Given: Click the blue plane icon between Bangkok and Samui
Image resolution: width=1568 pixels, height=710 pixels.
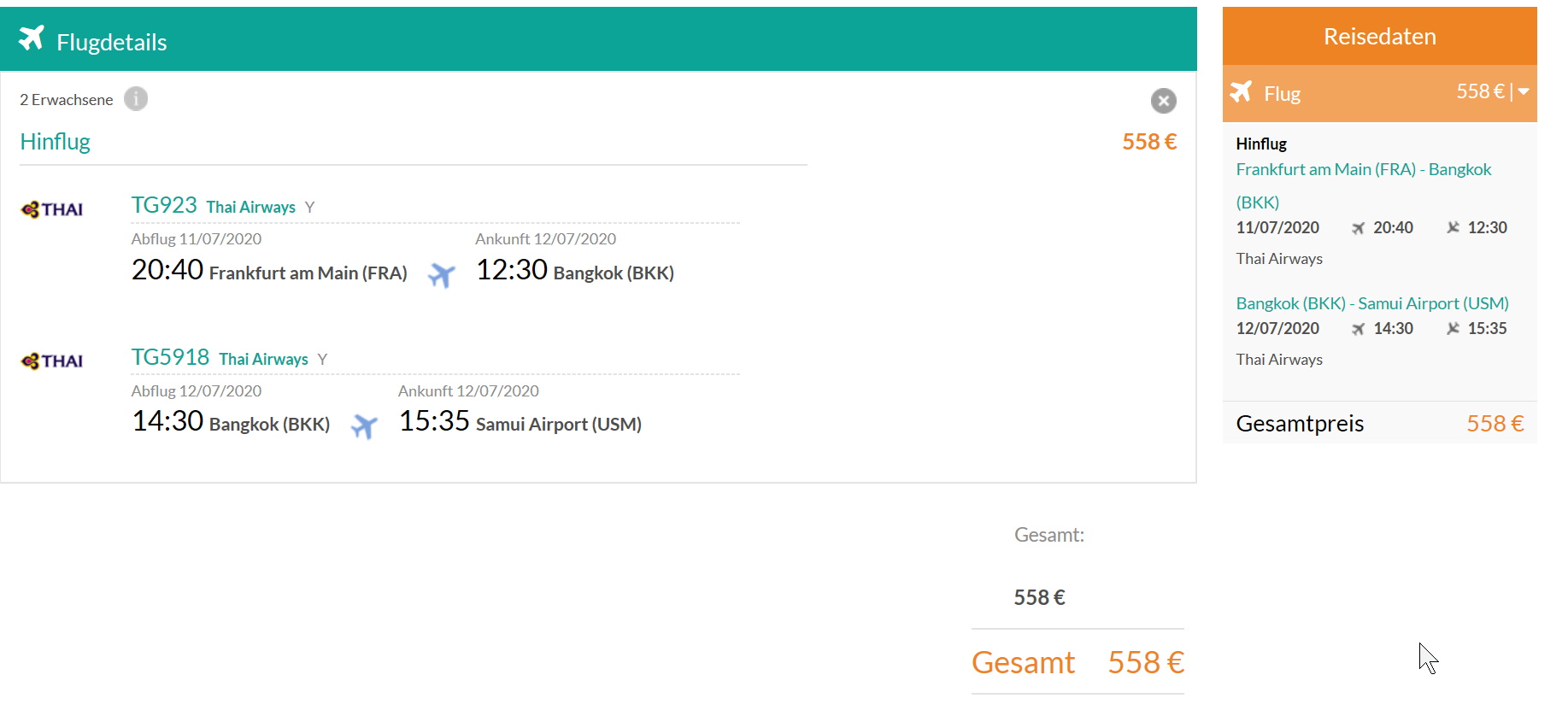Looking at the screenshot, I should point(364,425).
